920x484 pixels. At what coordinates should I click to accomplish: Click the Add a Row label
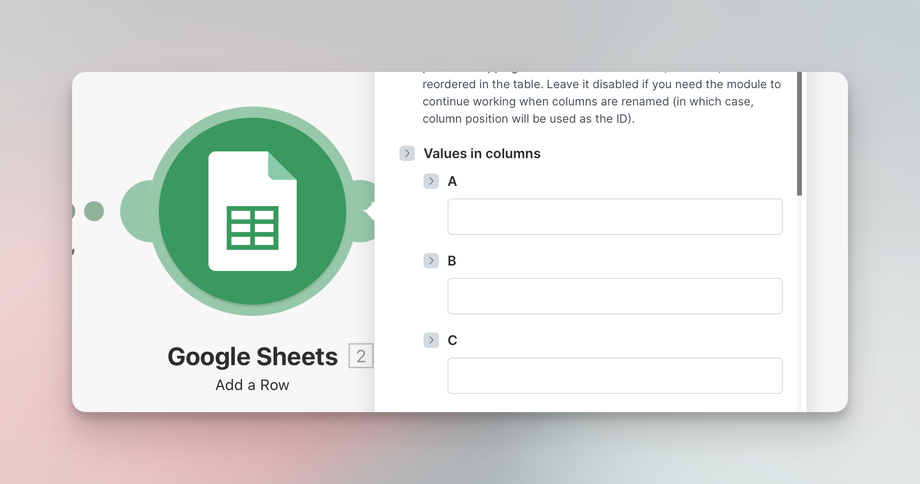(252, 385)
